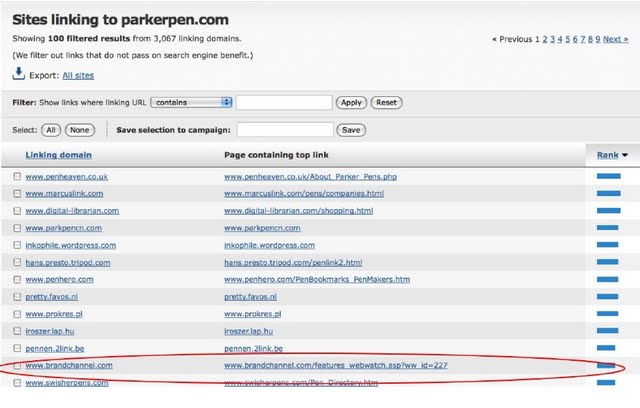Click the rank bar for www.penheaven.co.uk
Screen dimensions: 640x408
click(x=609, y=176)
